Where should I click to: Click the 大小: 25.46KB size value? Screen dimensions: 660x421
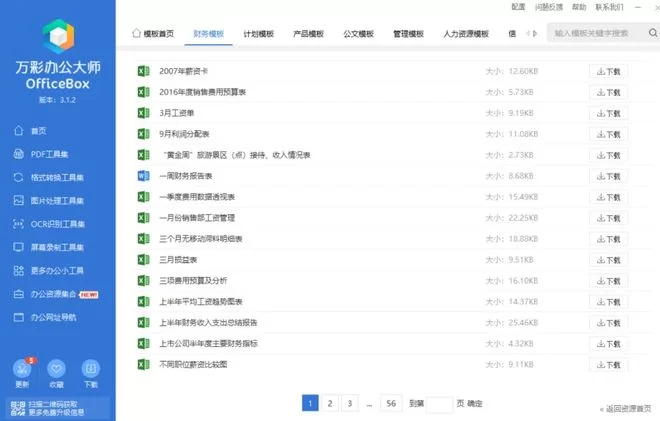point(511,322)
